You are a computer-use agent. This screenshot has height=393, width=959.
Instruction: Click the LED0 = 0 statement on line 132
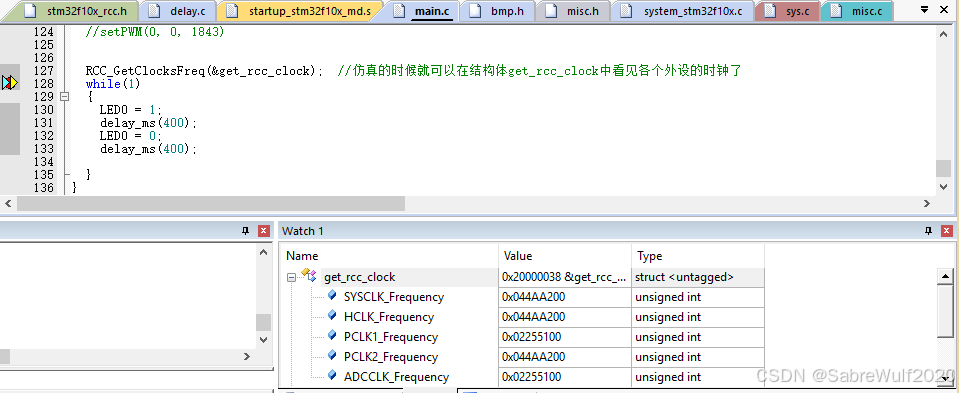tap(131, 135)
